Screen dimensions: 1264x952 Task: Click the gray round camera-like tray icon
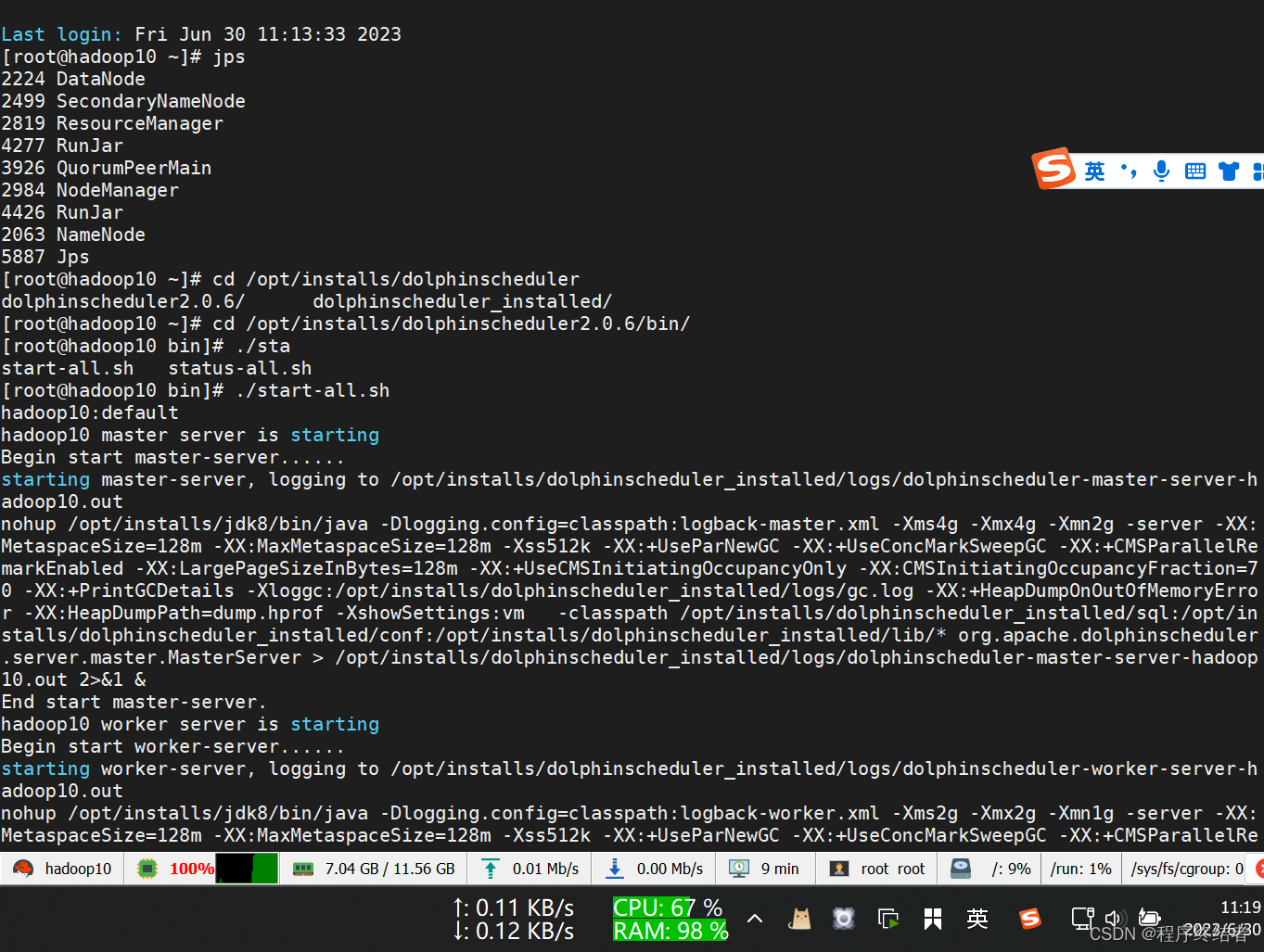click(x=843, y=919)
